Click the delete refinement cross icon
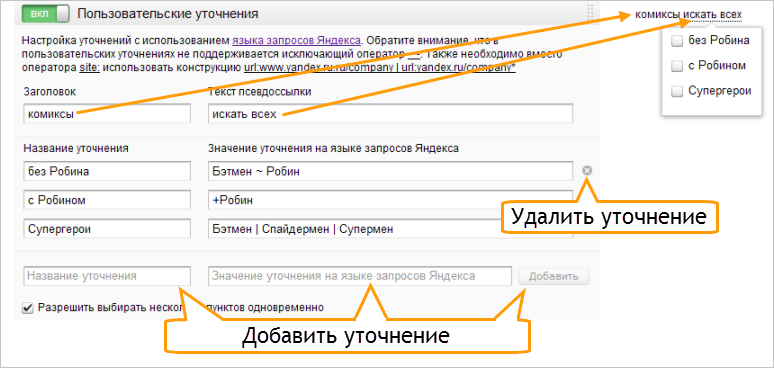Screen dimensions: 774x368 coord(587,171)
